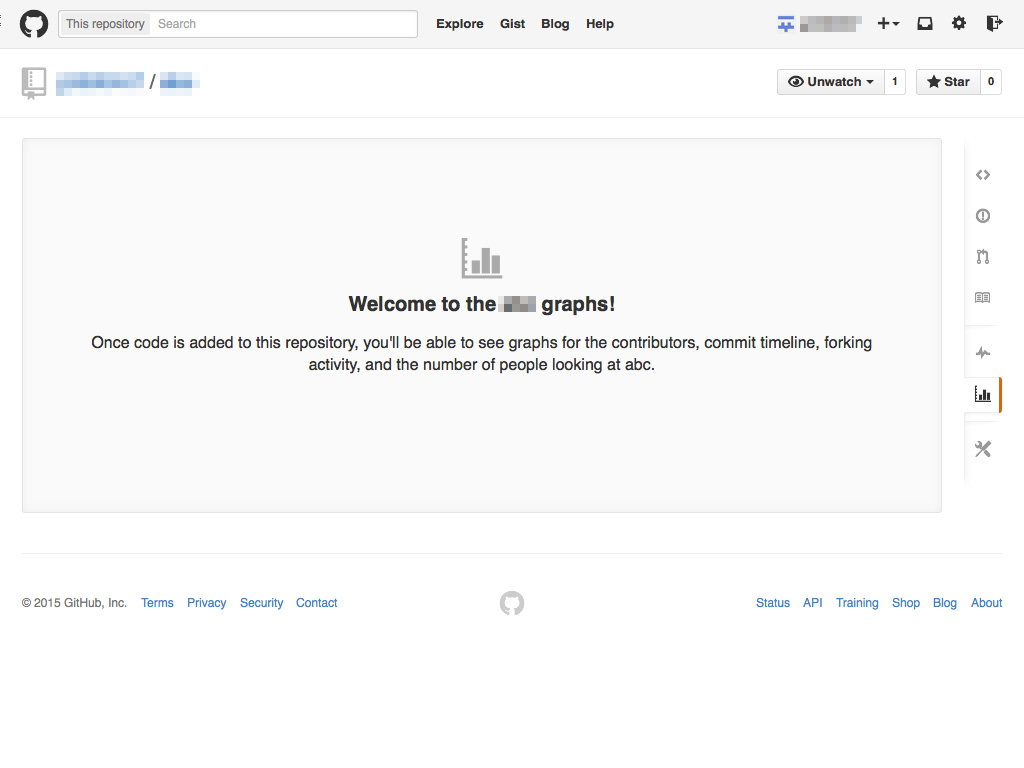The height and width of the screenshot is (768, 1024).
Task: Open the Status link in footer
Action: click(772, 603)
